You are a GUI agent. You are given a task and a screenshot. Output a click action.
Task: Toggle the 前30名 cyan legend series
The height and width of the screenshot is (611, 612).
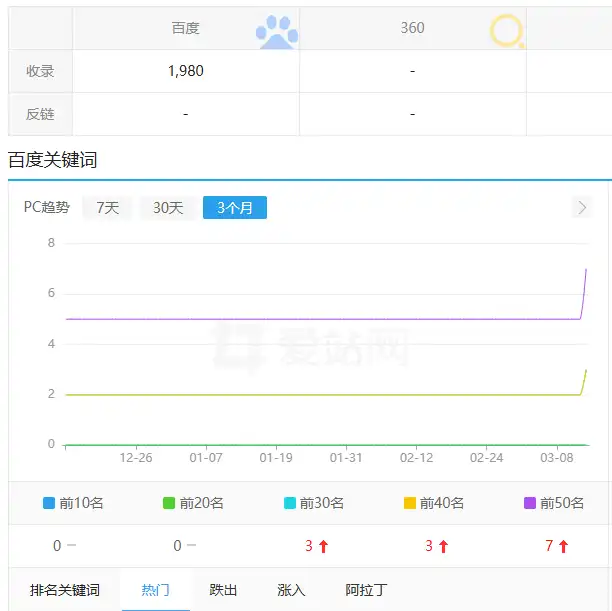coord(314,503)
